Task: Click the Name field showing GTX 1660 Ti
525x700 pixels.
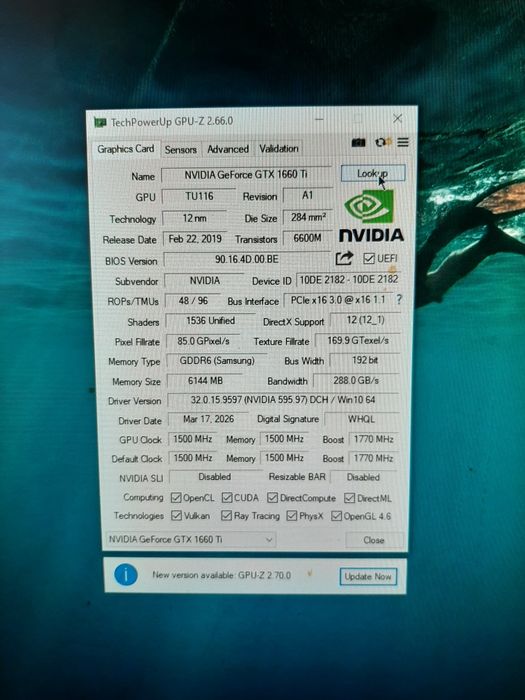Action: 246,175
